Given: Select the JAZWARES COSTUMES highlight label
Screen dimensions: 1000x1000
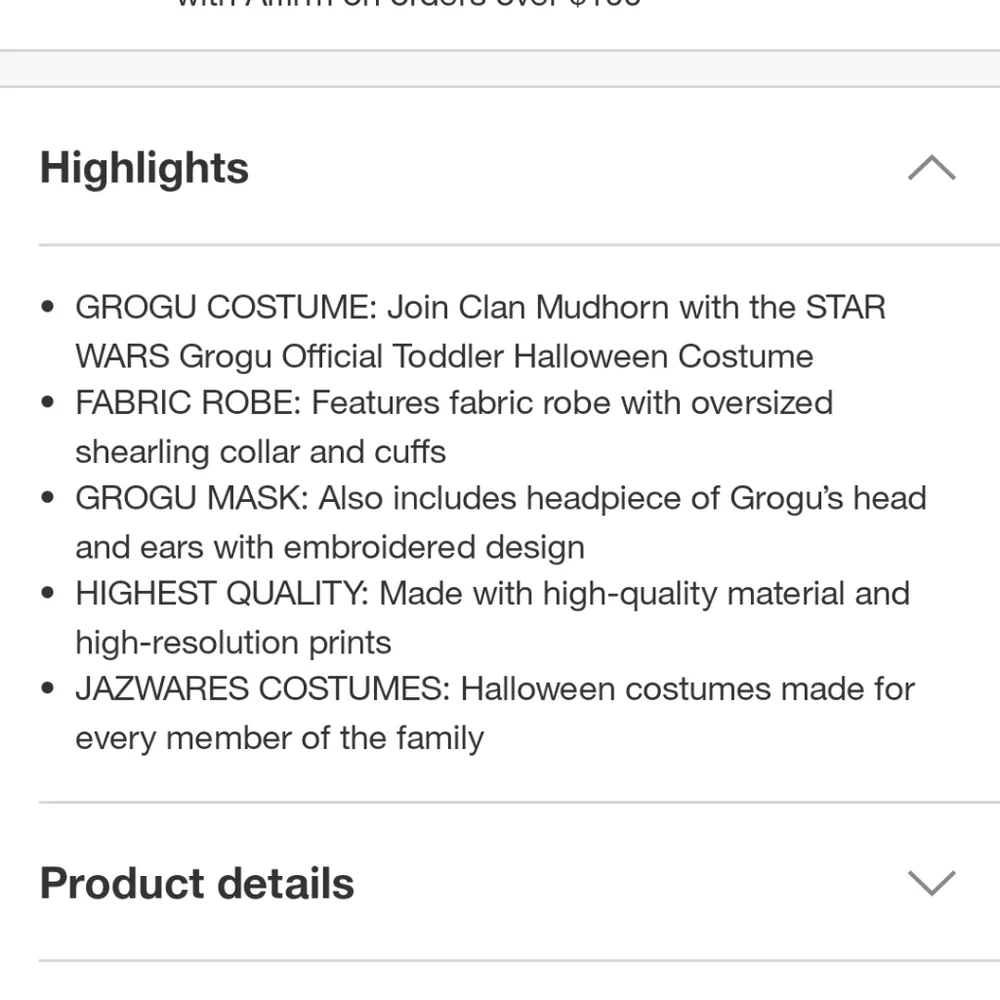Looking at the screenshot, I should pyautogui.click(x=263, y=689).
